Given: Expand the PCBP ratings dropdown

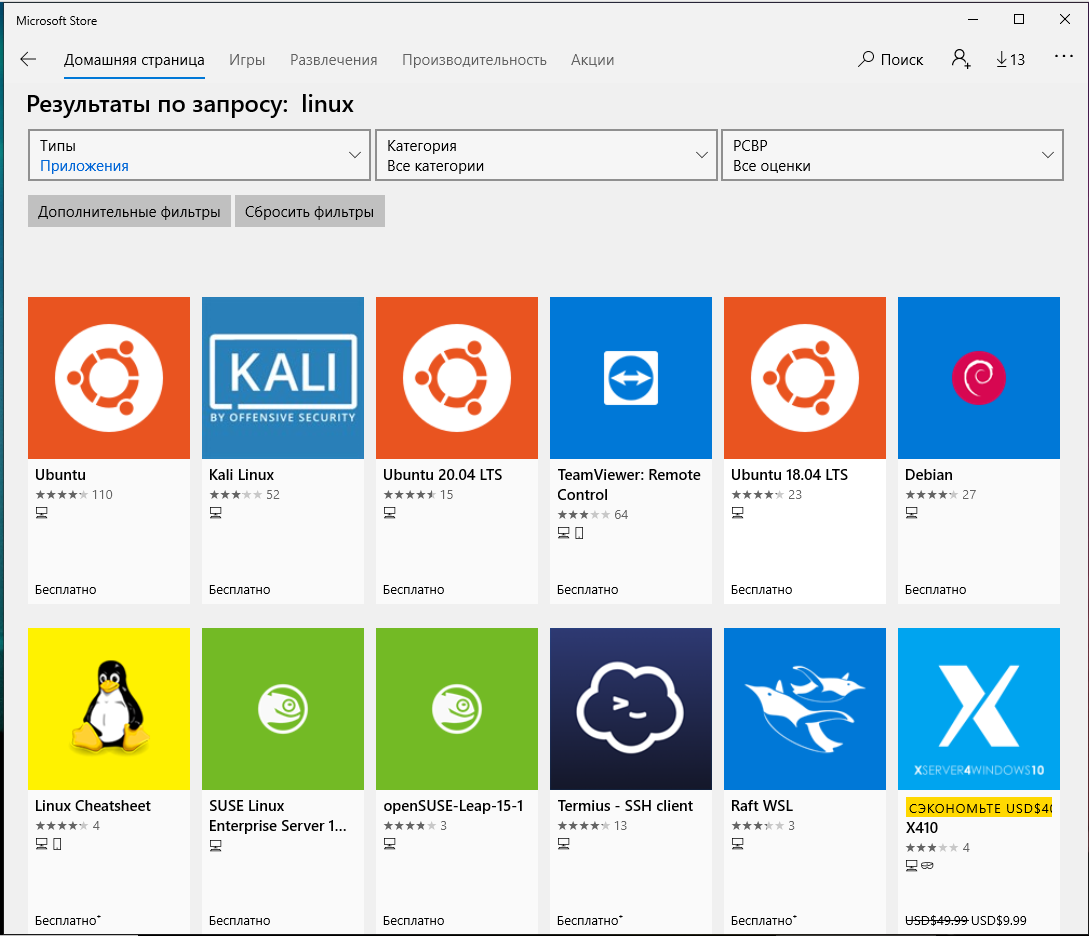Looking at the screenshot, I should (x=891, y=155).
